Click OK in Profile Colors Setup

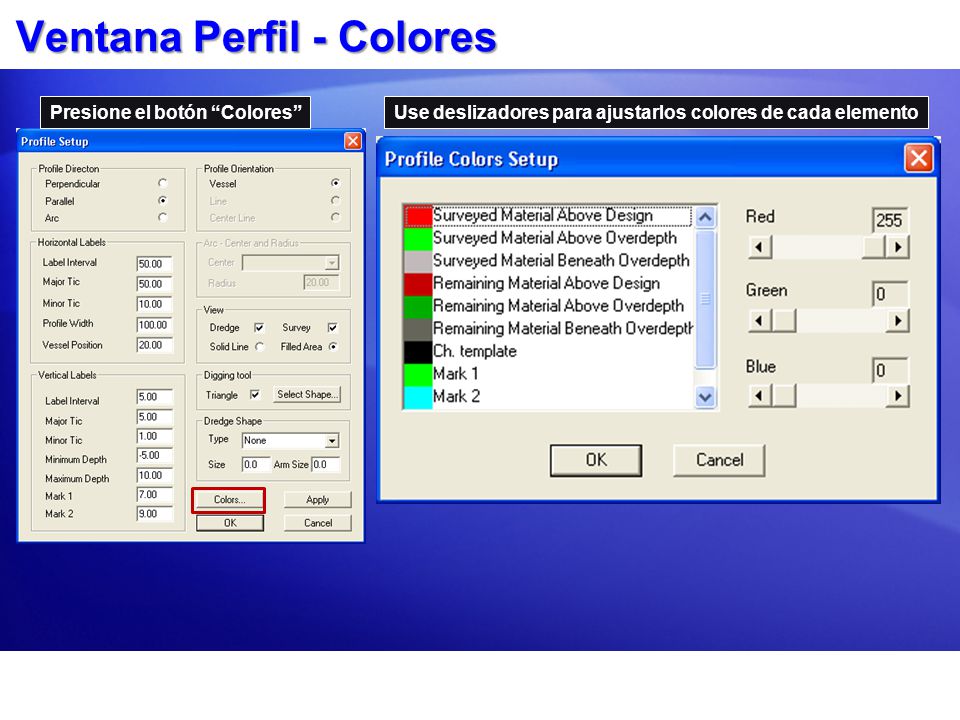596,460
